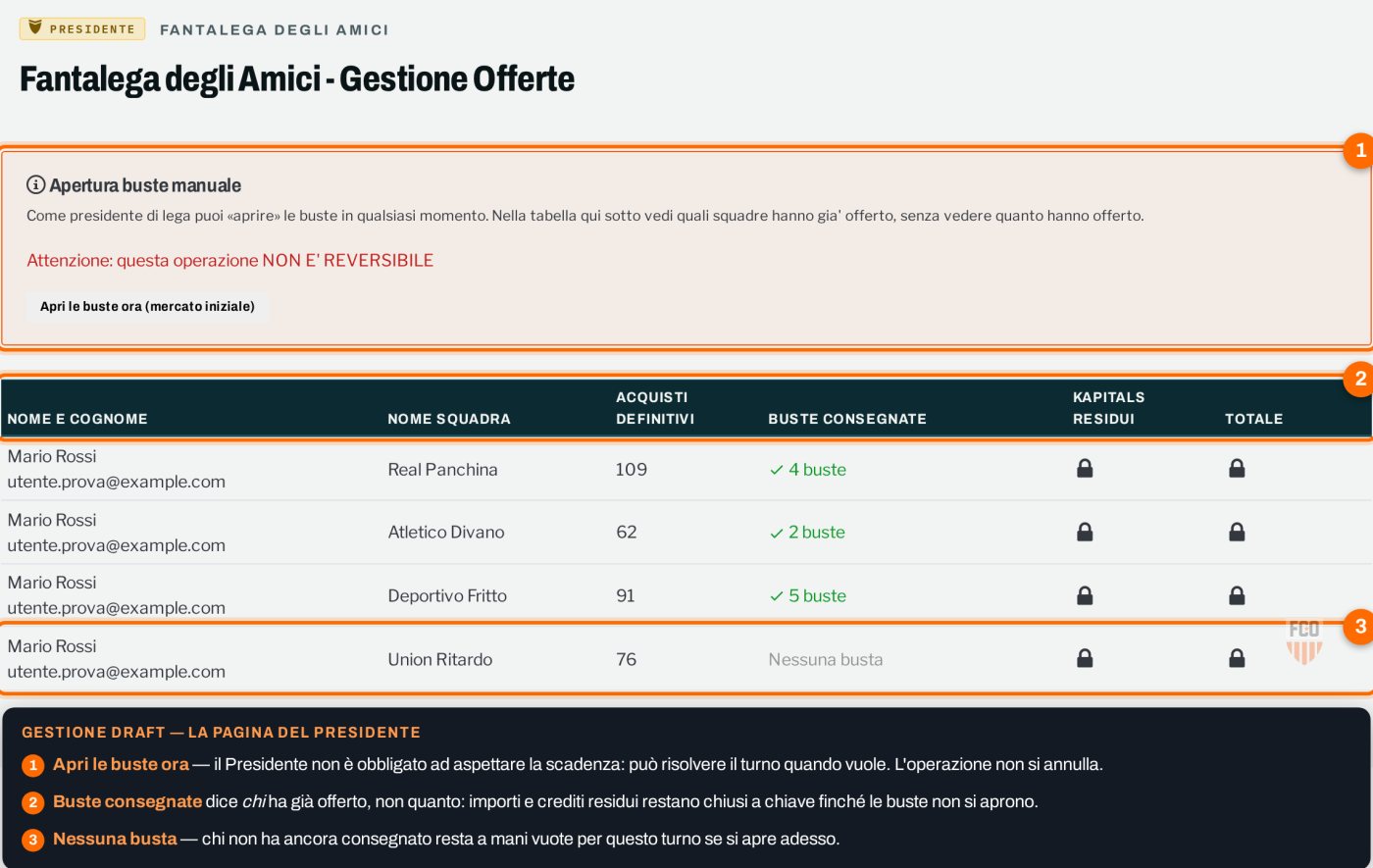Click the 76 acquisti value
This screenshot has height=868, width=1373.
(627, 659)
